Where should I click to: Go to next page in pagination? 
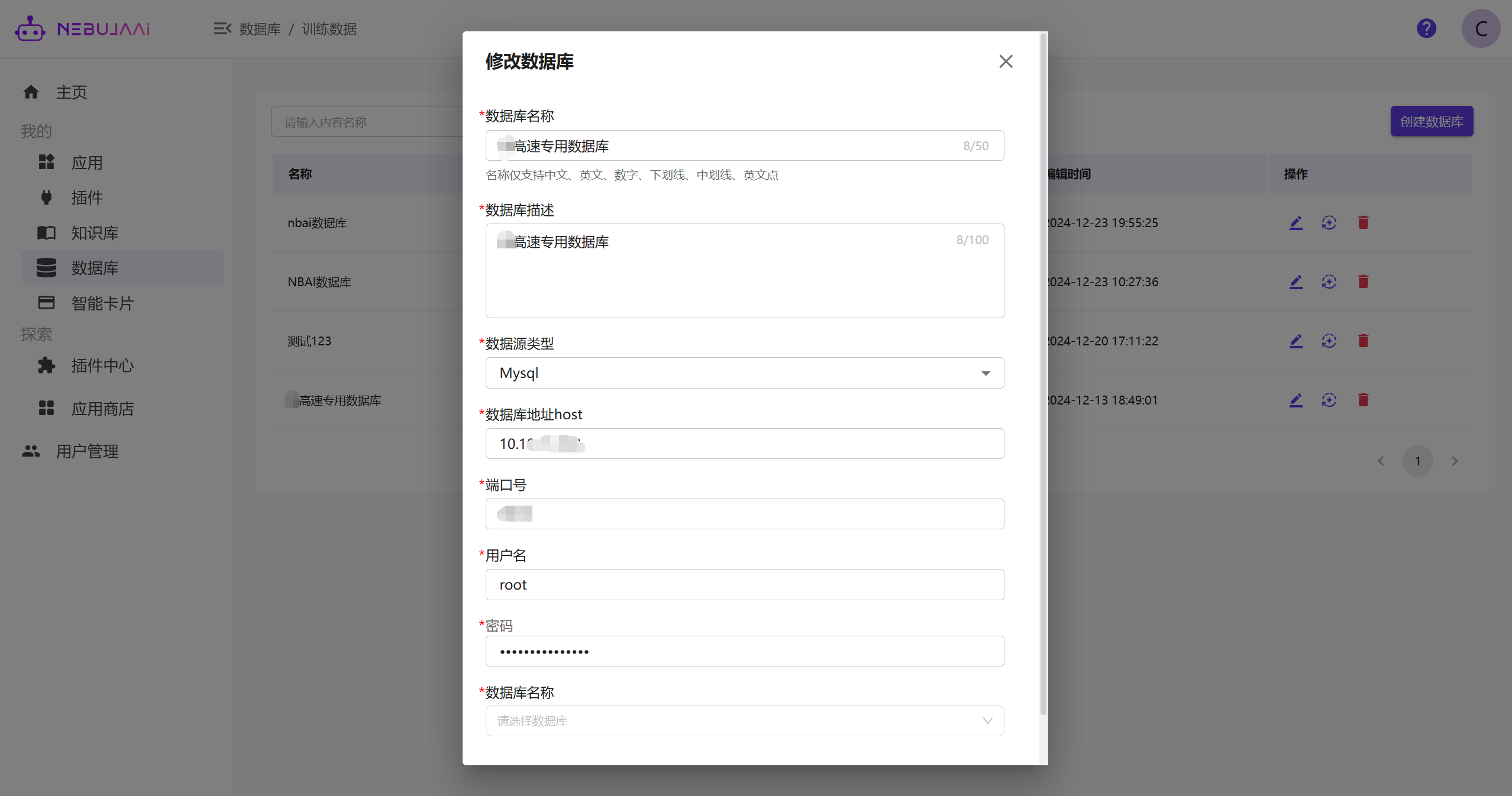pos(1455,461)
